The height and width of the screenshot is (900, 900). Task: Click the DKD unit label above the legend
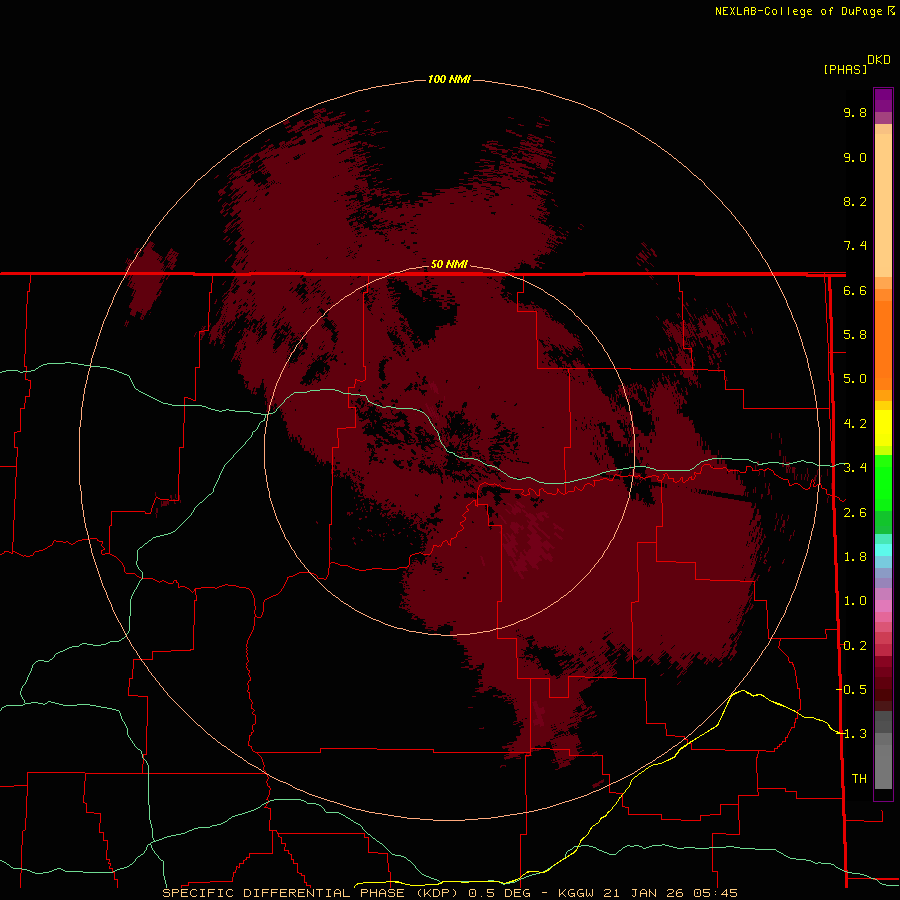(879, 60)
